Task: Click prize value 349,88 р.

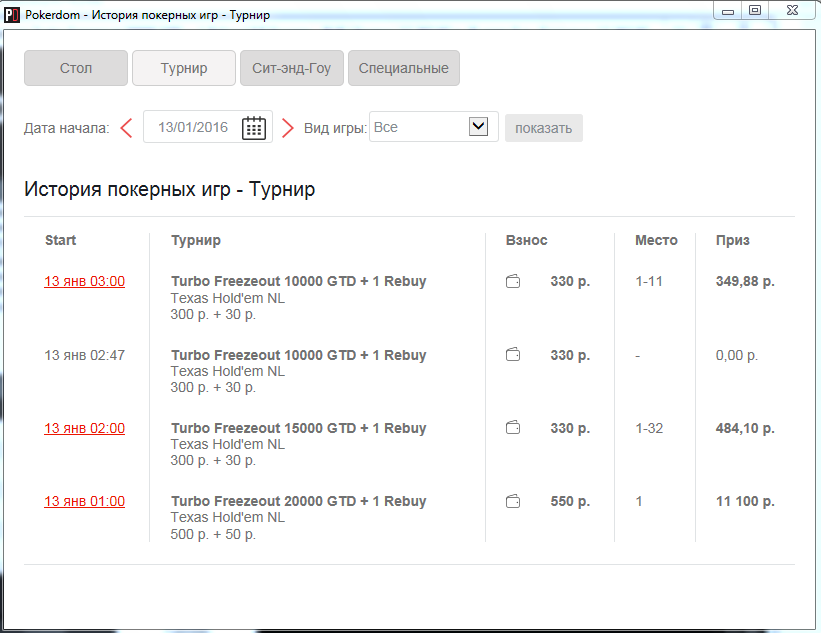Action: tap(745, 282)
